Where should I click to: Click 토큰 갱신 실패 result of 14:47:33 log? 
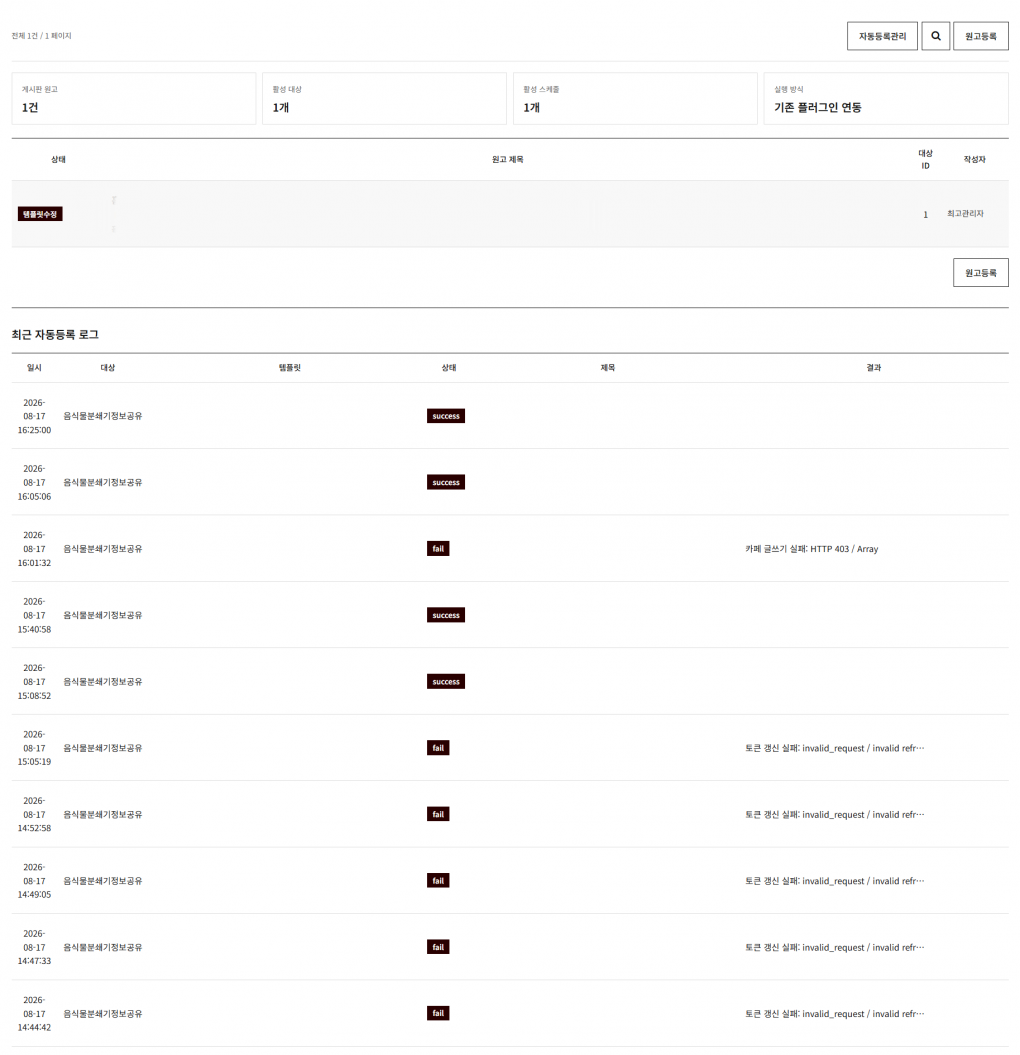point(834,947)
